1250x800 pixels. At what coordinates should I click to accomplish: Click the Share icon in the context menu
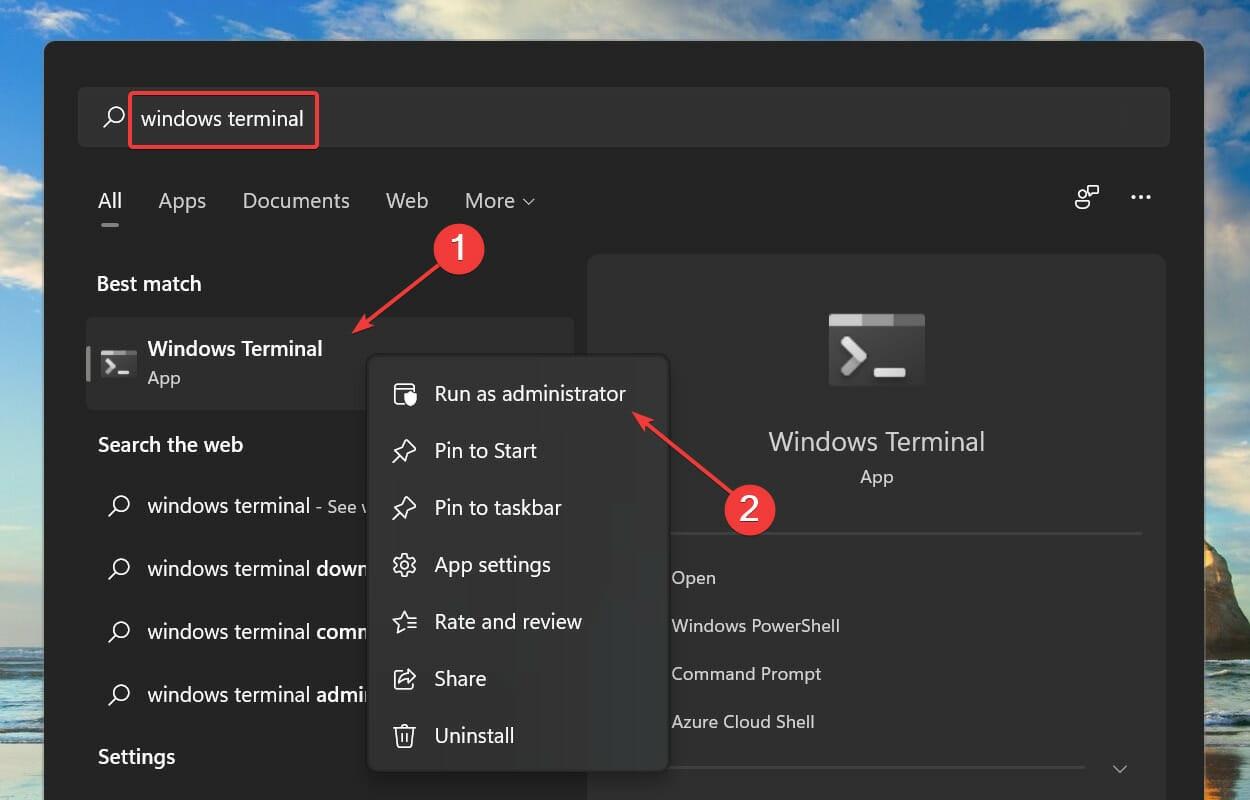[405, 678]
